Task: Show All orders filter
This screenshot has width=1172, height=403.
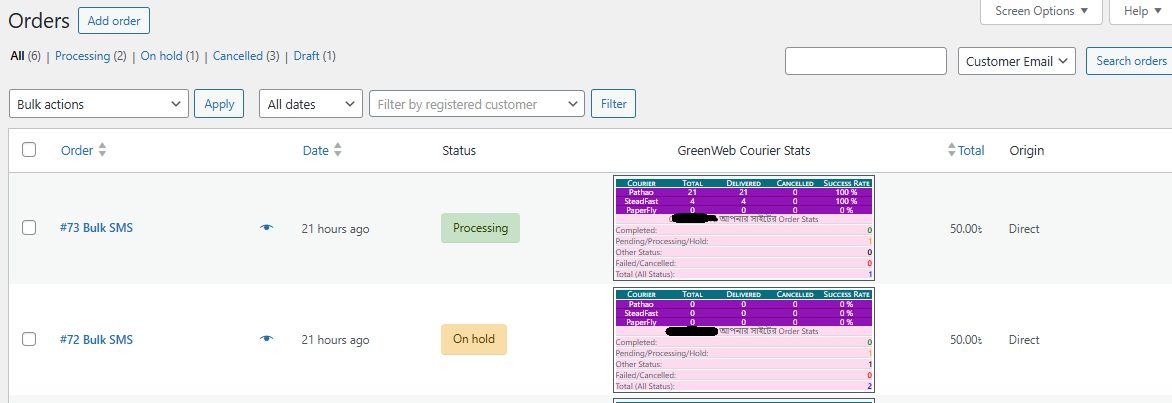Action: [17, 56]
